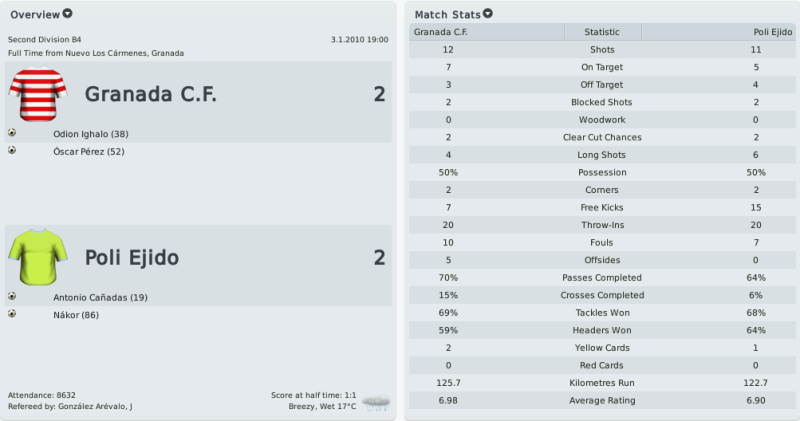Click the Poli Ejido green shirt icon

click(x=38, y=257)
